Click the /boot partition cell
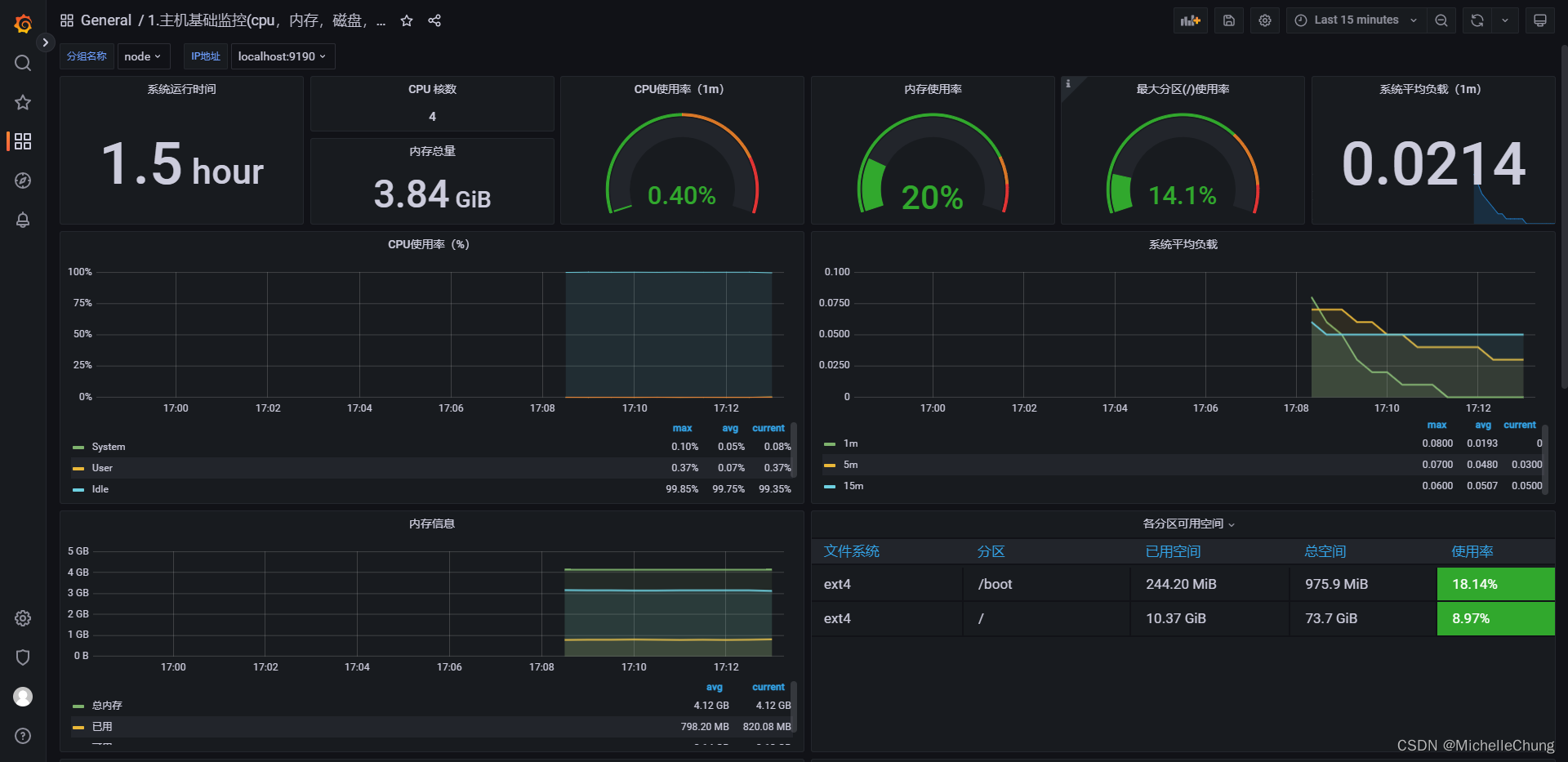 click(1047, 584)
